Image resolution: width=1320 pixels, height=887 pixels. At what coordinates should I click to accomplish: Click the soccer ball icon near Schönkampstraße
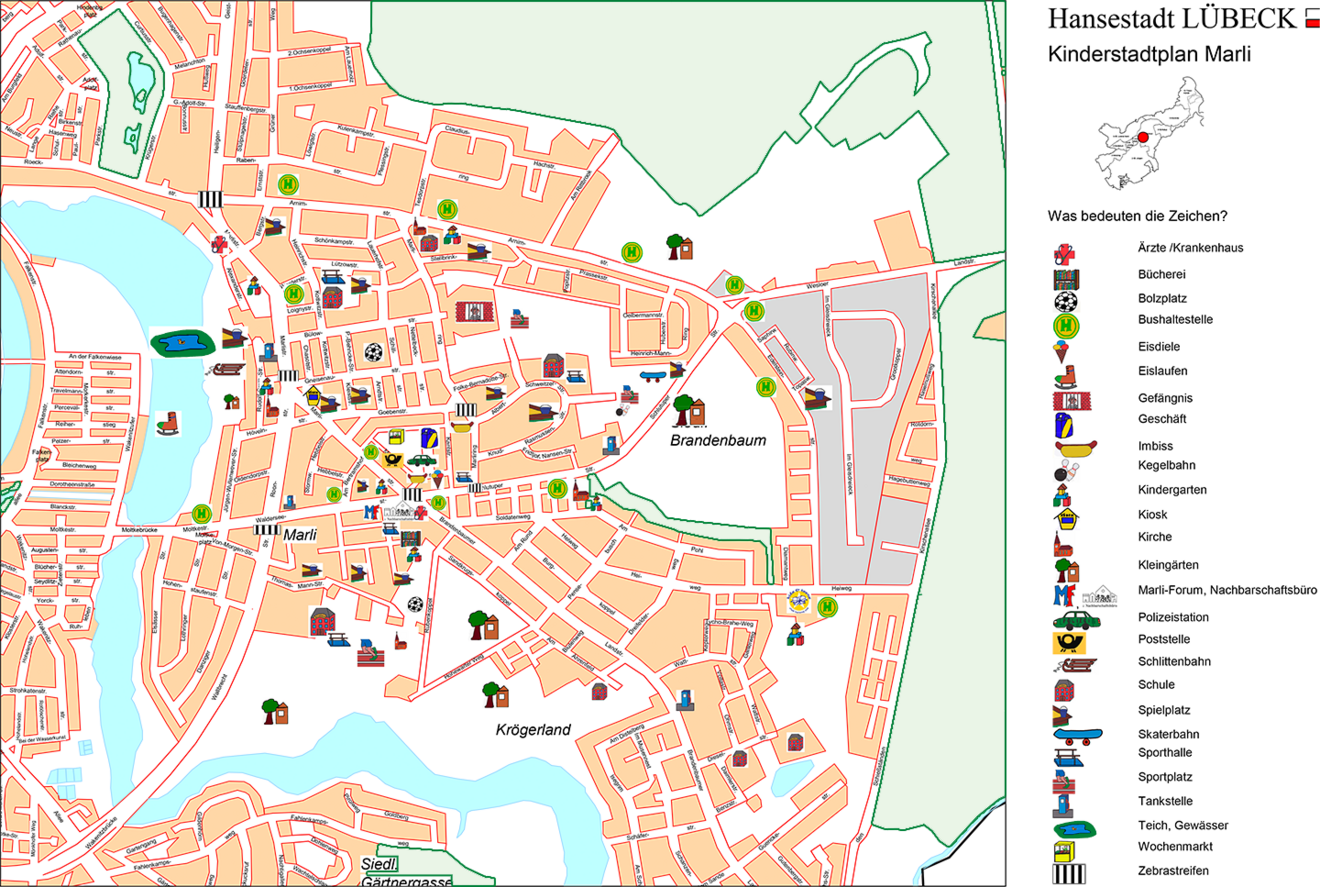tap(373, 351)
